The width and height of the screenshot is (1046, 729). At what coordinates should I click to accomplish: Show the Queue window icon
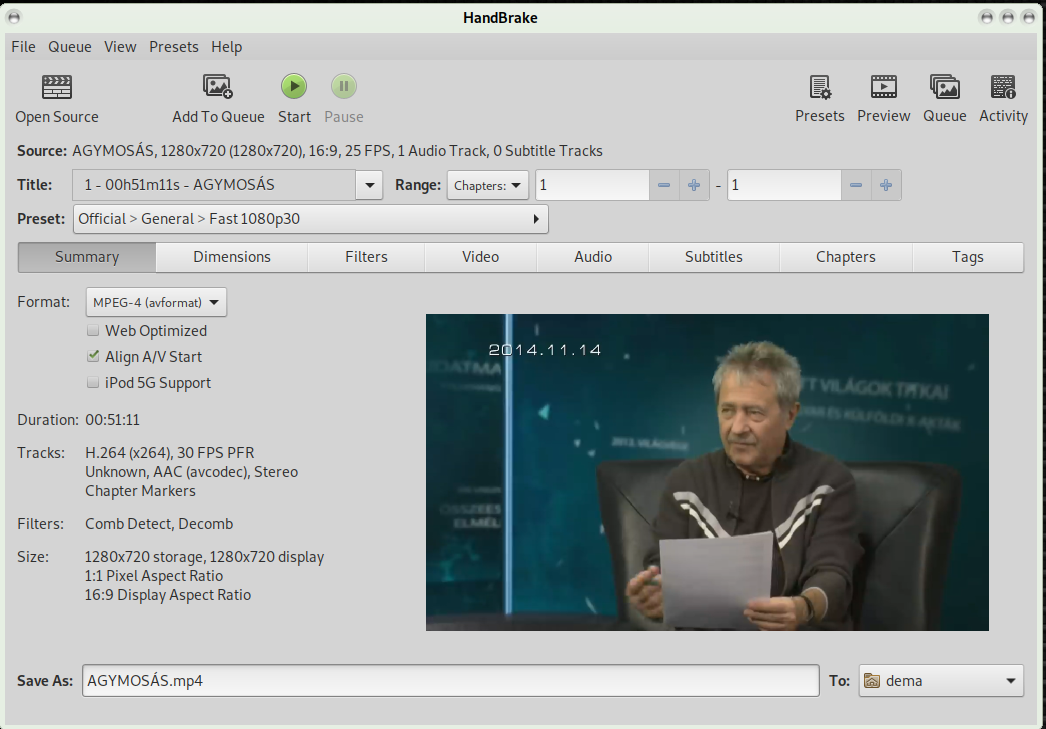(x=944, y=87)
